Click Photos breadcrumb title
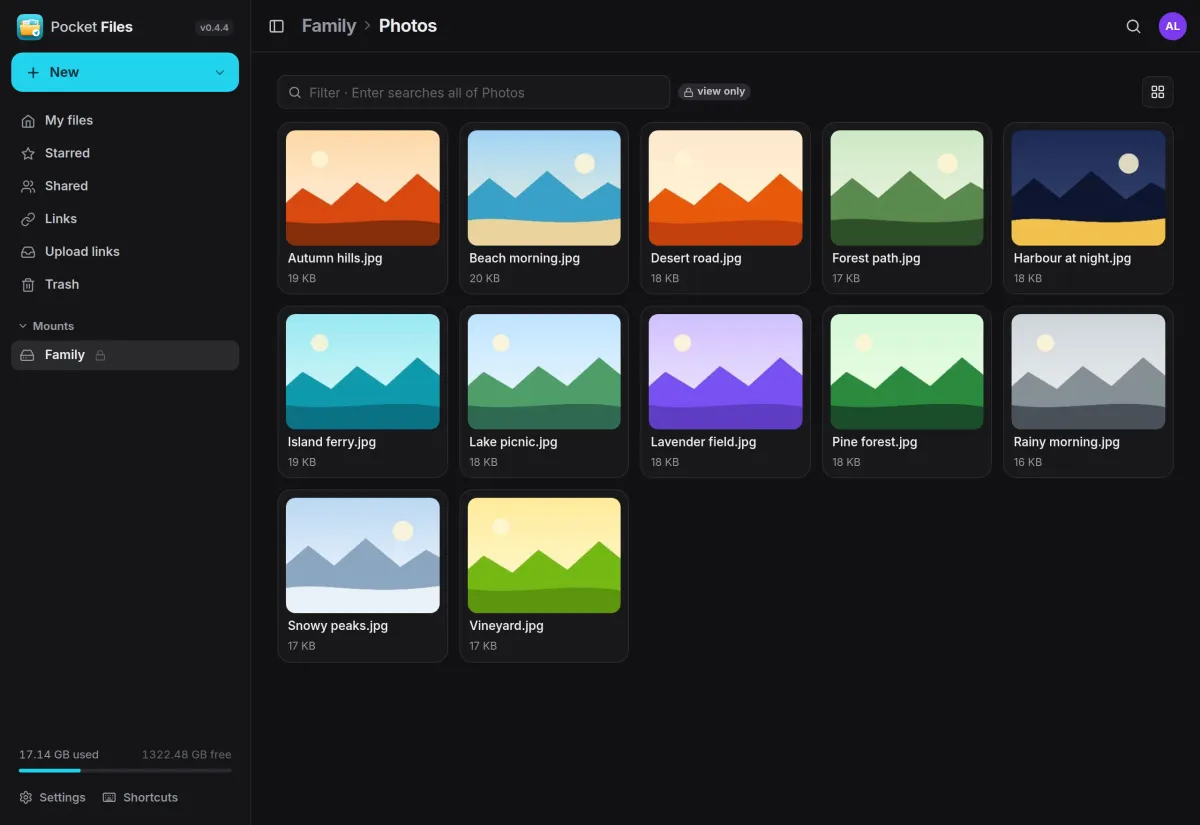Image resolution: width=1200 pixels, height=825 pixels. point(408,26)
